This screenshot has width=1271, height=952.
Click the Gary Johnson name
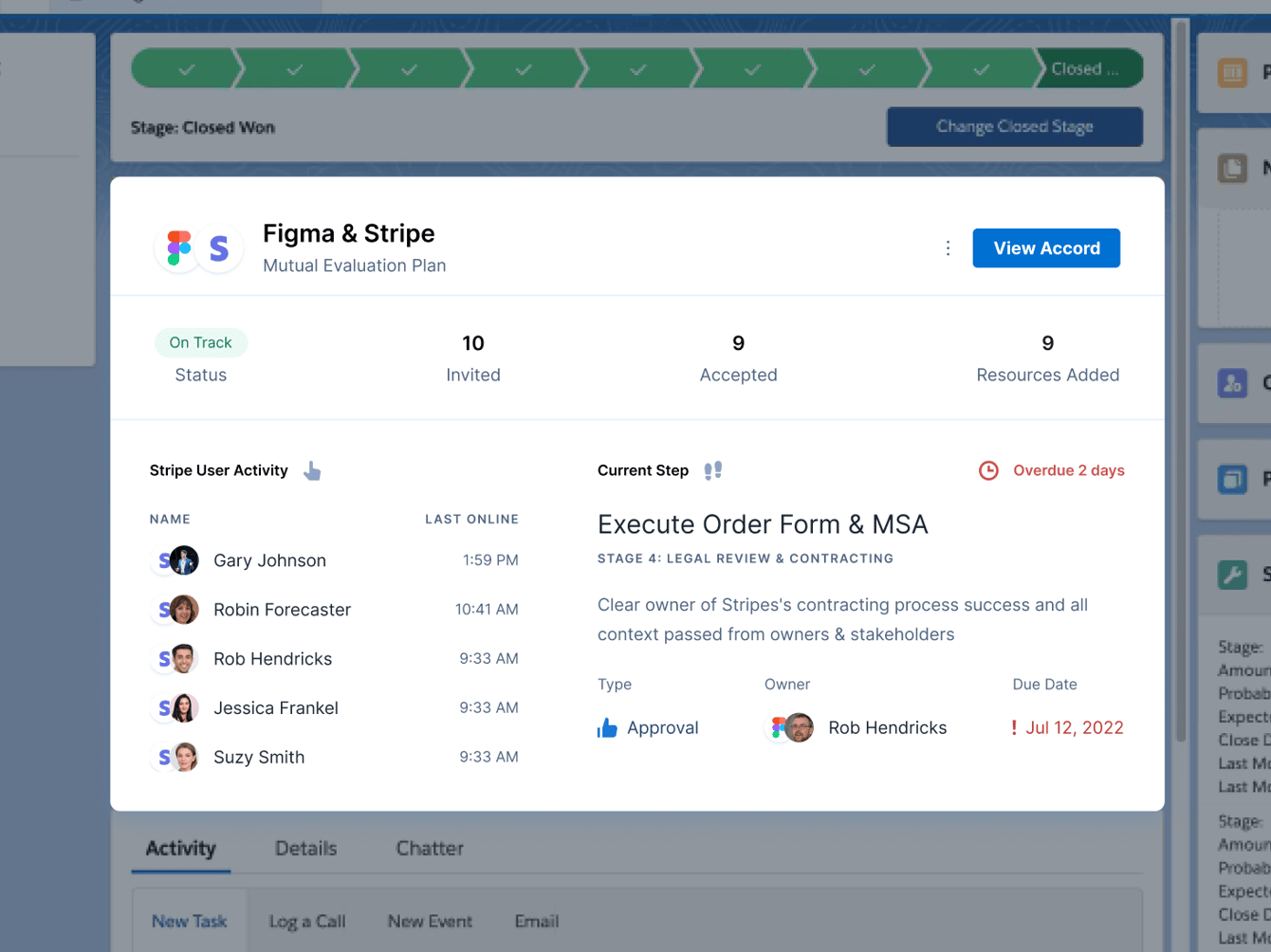coord(269,560)
